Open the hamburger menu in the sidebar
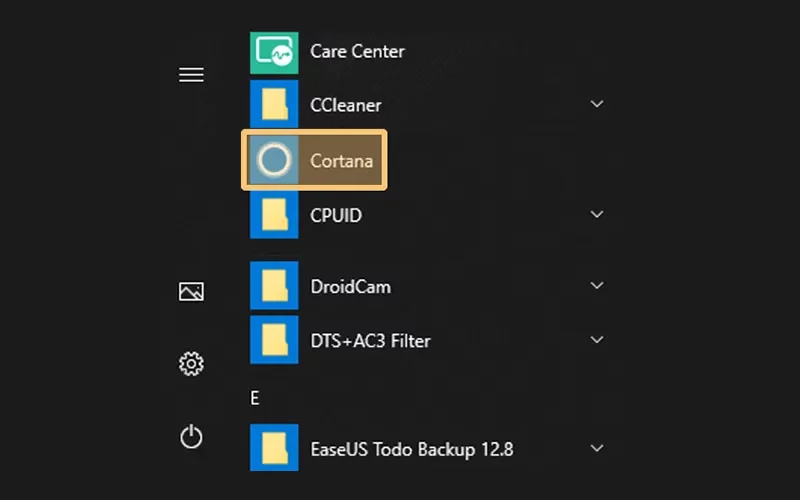 coord(191,75)
